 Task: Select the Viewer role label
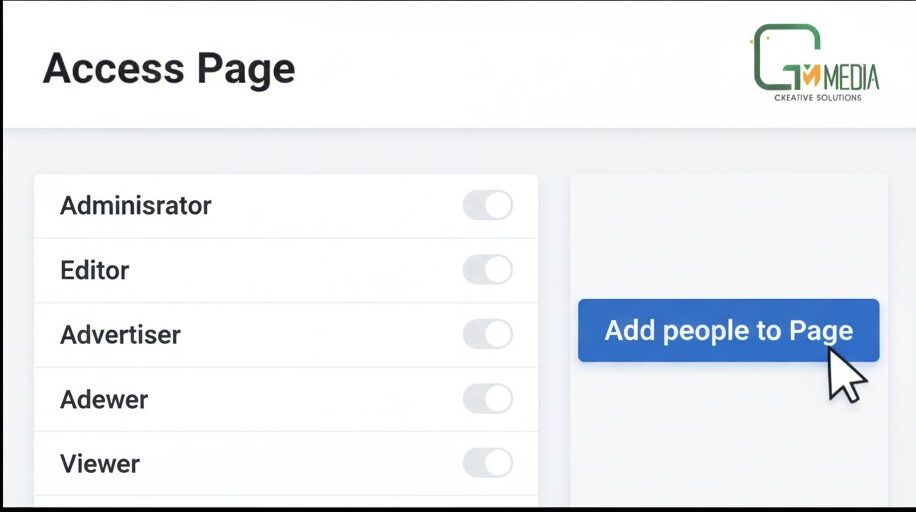pos(100,464)
